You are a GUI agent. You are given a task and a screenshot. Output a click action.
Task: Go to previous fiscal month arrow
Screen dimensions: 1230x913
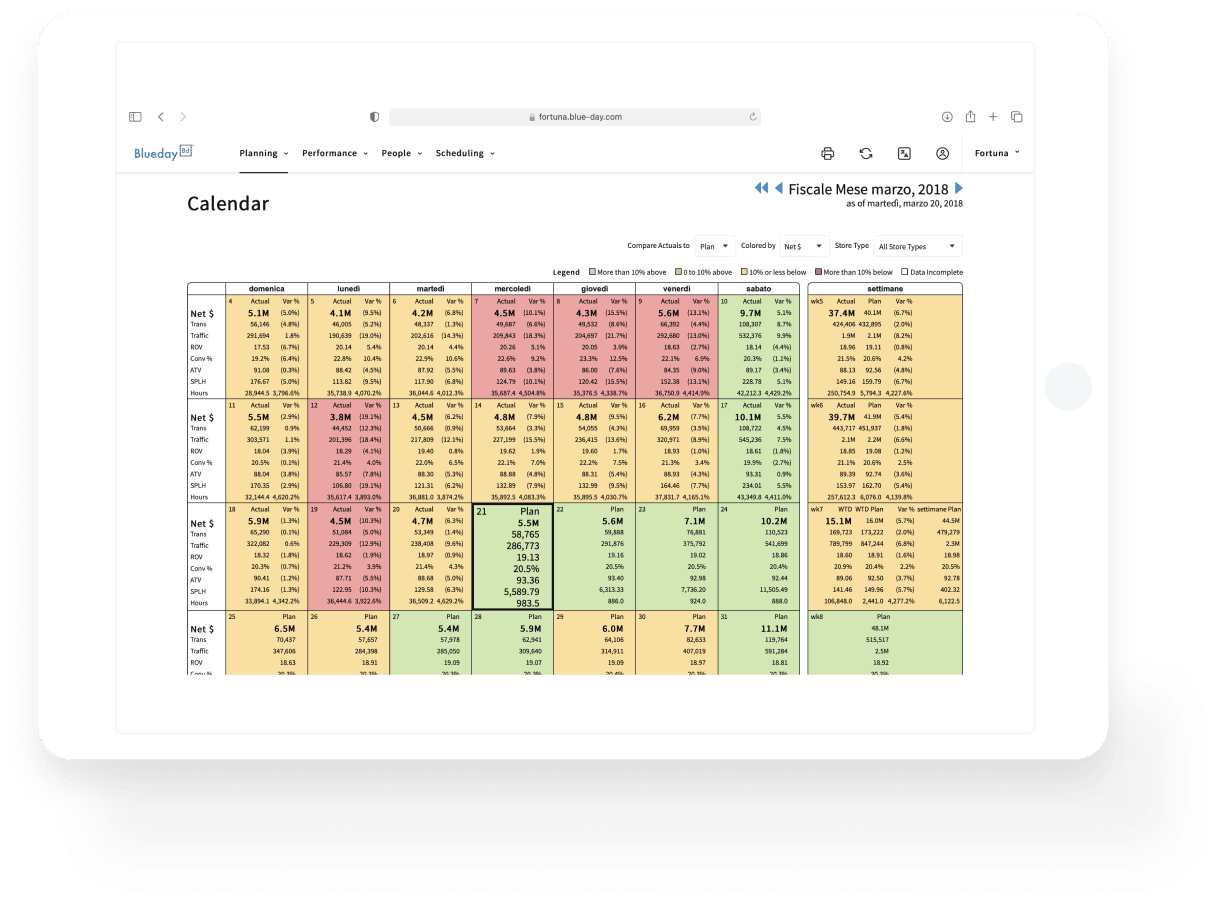pos(778,188)
